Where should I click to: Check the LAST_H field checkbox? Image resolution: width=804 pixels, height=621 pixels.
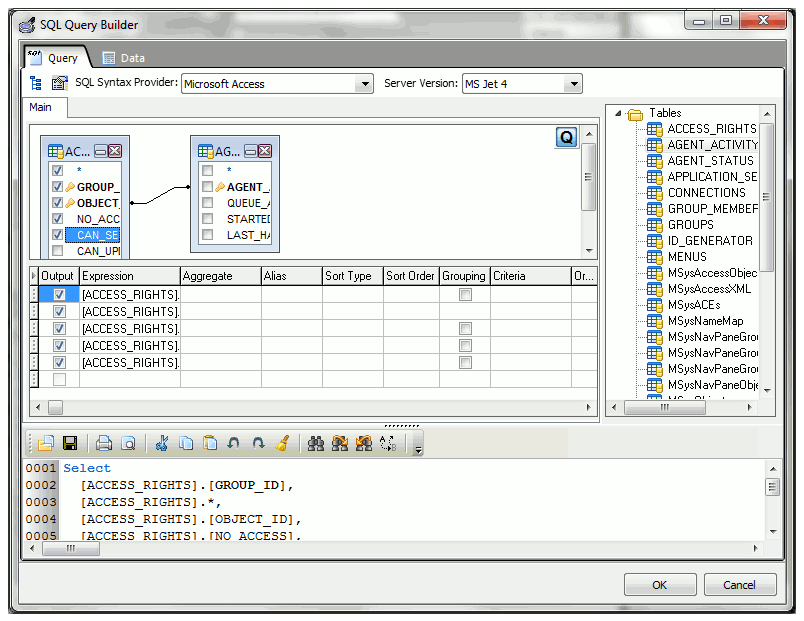click(207, 235)
